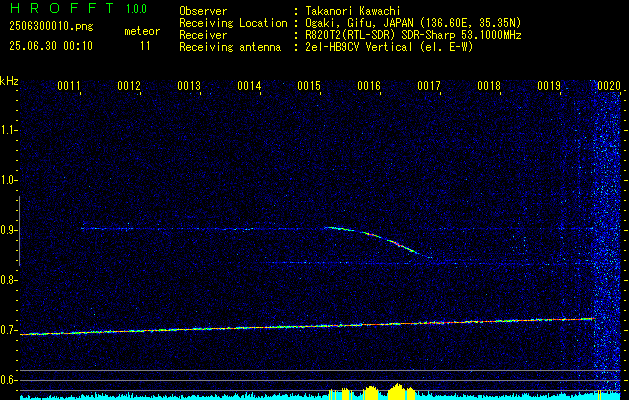Select filename 2506300010.png
The height and width of the screenshot is (400, 629).
pyautogui.click(x=51, y=27)
